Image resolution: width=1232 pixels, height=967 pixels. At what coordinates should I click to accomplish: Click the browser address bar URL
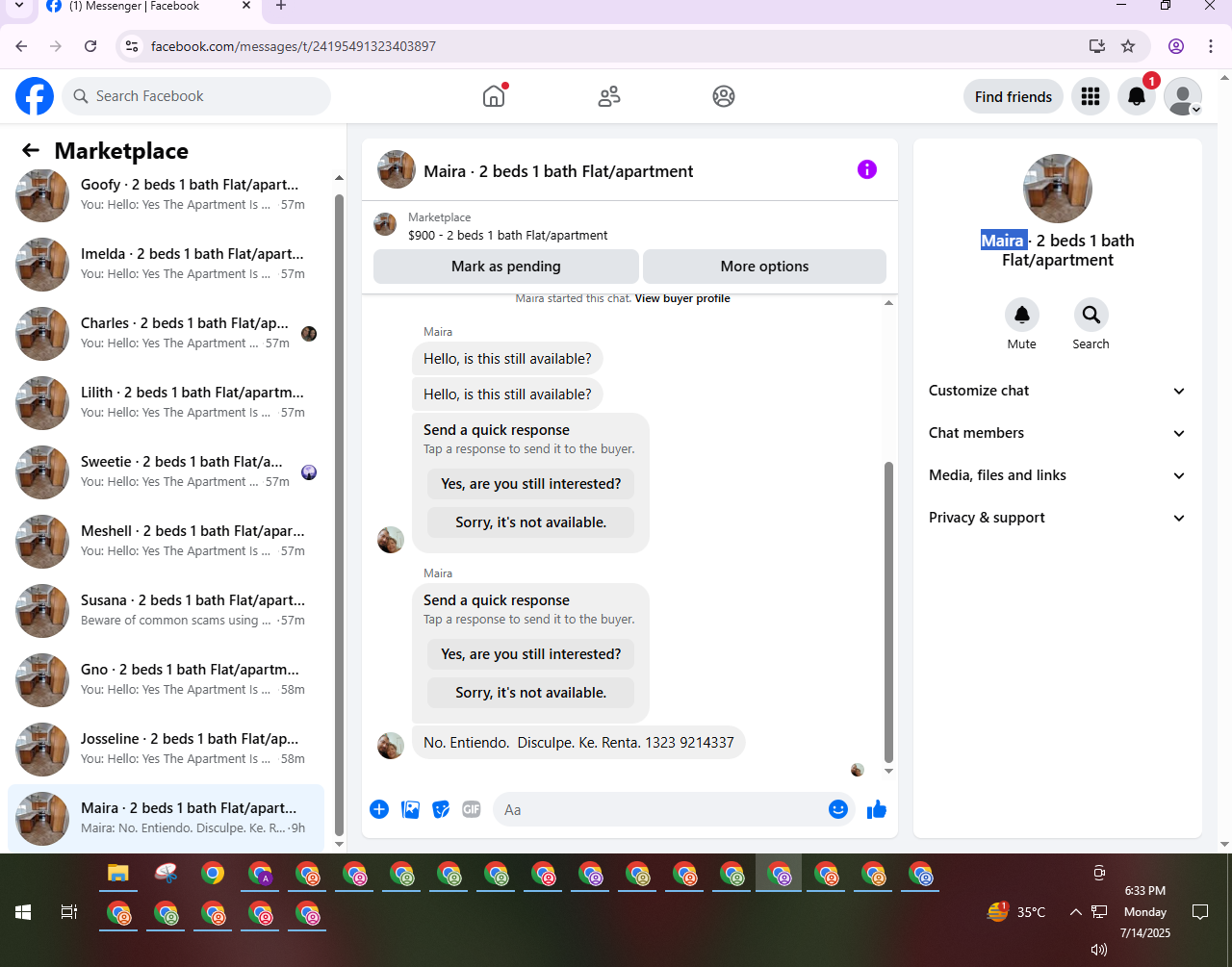tap(294, 46)
